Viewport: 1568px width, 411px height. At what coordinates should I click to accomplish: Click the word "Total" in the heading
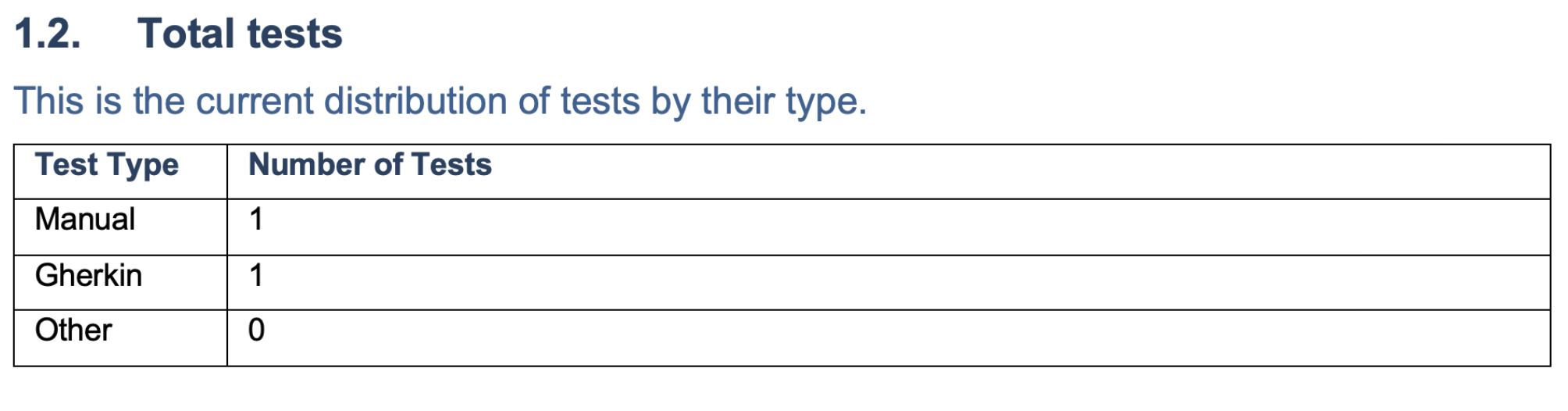pos(186,34)
